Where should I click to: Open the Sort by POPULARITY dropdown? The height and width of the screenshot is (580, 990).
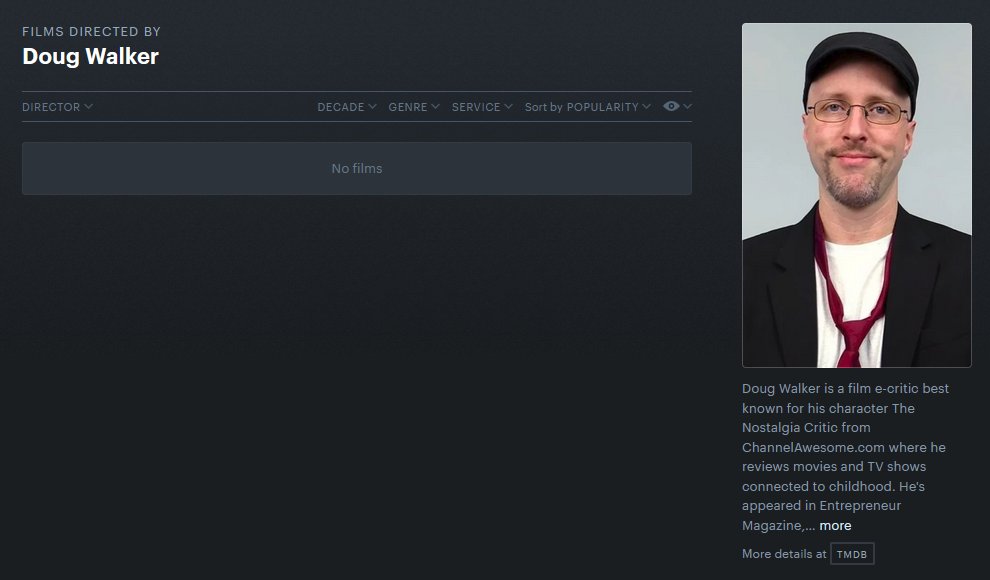point(587,107)
